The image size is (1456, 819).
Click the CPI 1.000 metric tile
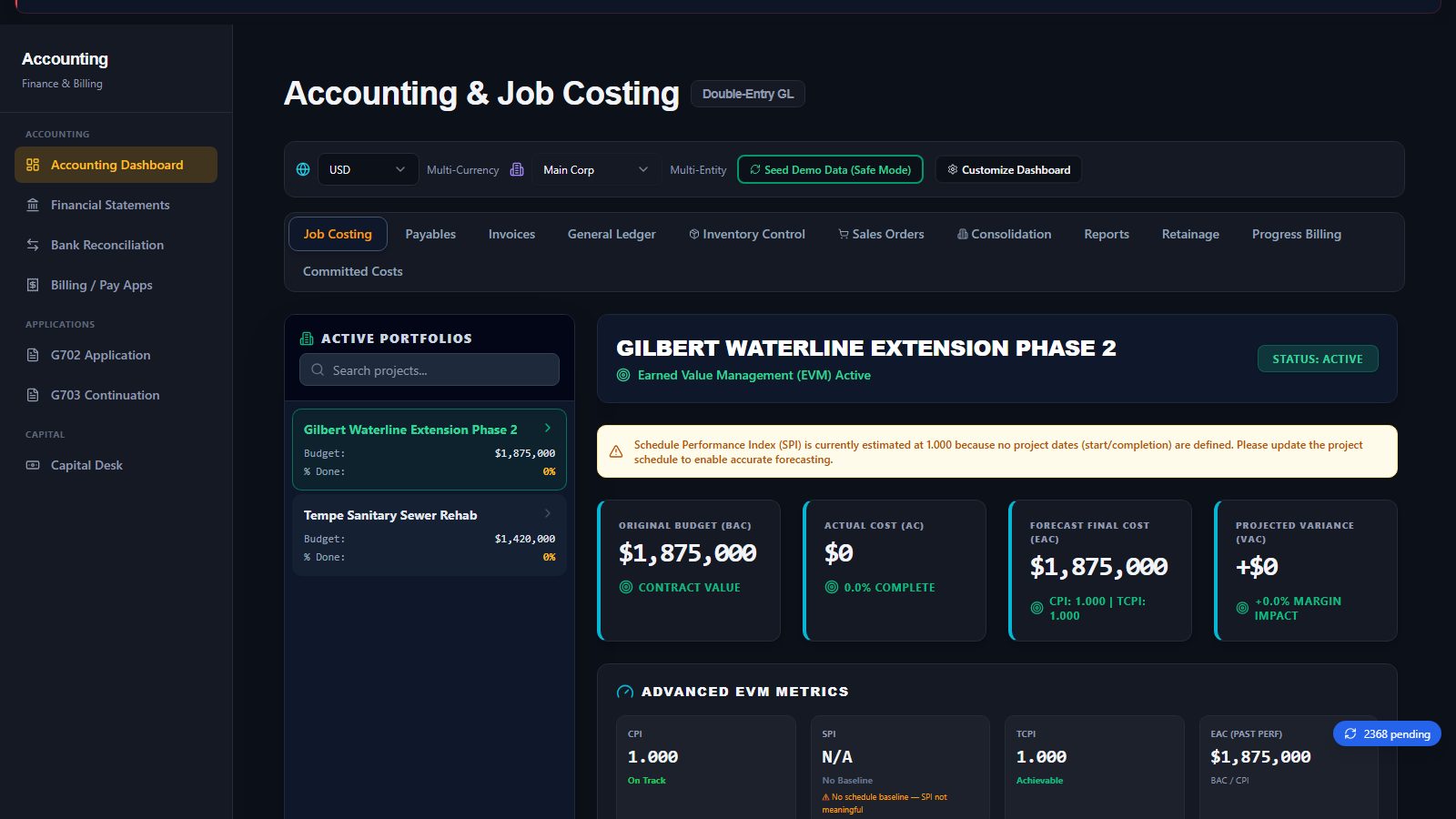[x=705, y=767]
